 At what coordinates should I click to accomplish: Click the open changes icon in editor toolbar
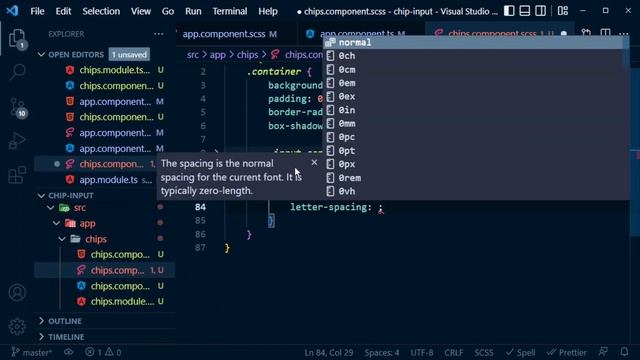[586, 33]
